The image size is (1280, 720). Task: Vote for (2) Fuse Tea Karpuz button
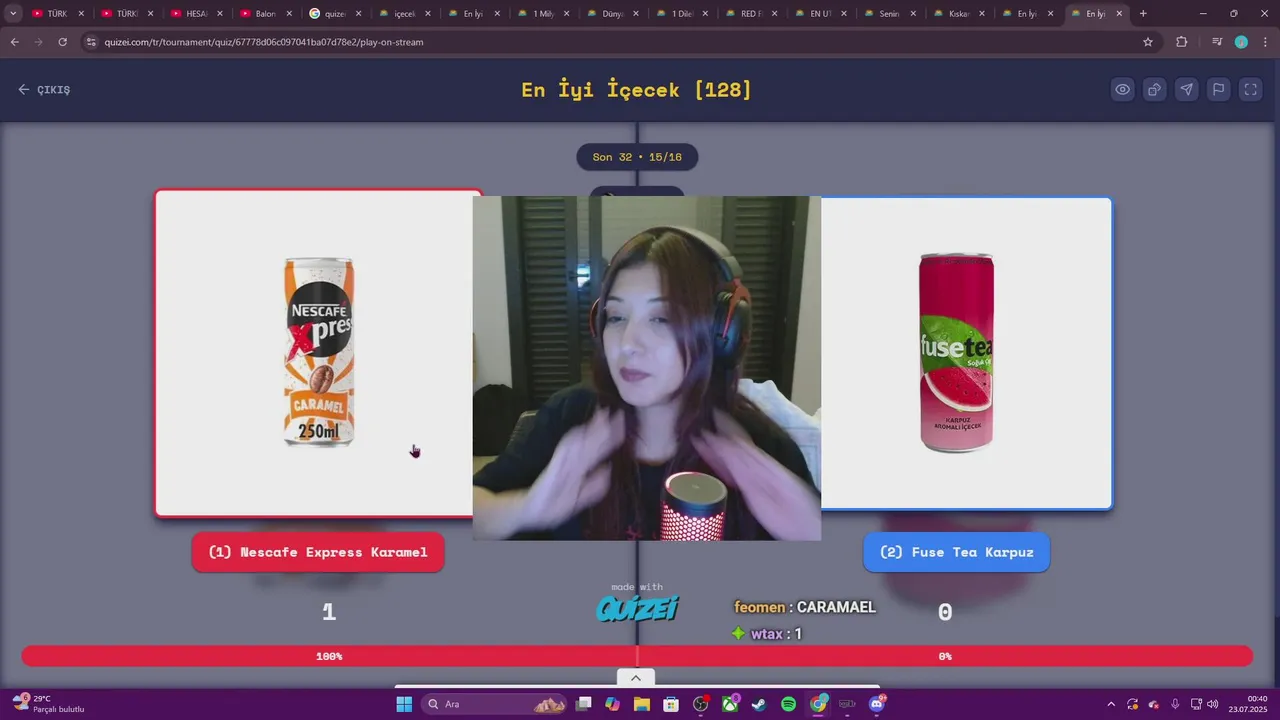pyautogui.click(x=957, y=552)
